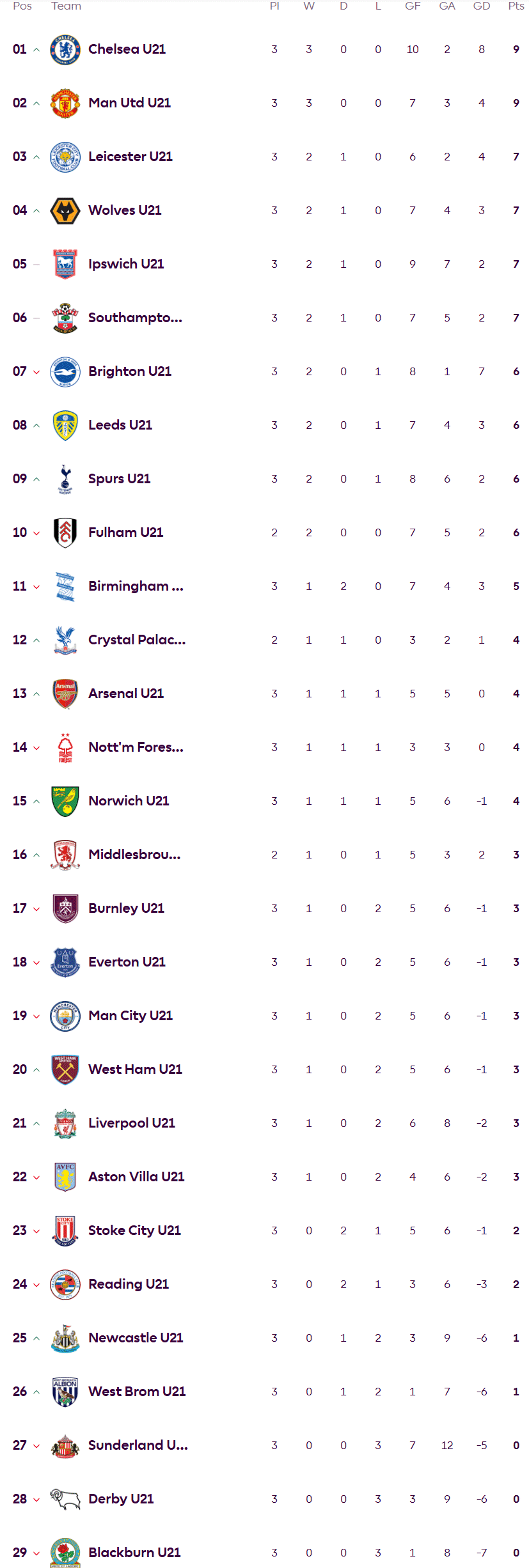Viewport: 529px width, 1568px height.
Task: Open the Fulham U21 crest
Action: [x=65, y=532]
